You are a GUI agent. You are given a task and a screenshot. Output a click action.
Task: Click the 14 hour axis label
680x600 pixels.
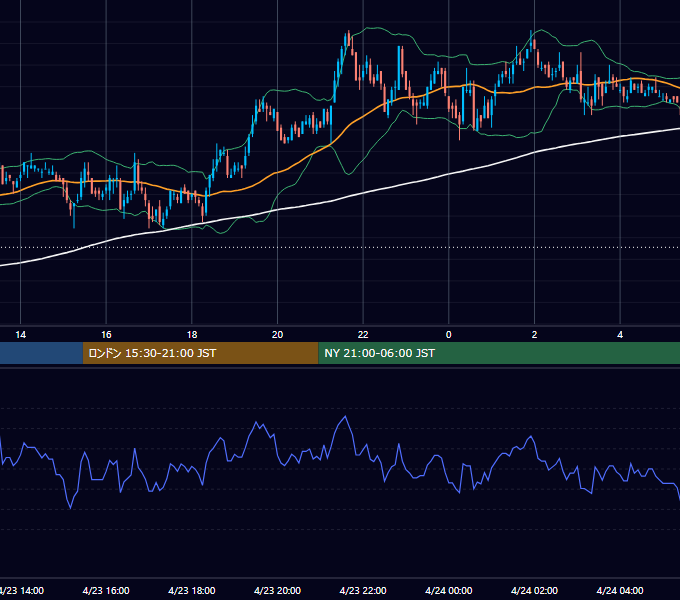tap(20, 335)
